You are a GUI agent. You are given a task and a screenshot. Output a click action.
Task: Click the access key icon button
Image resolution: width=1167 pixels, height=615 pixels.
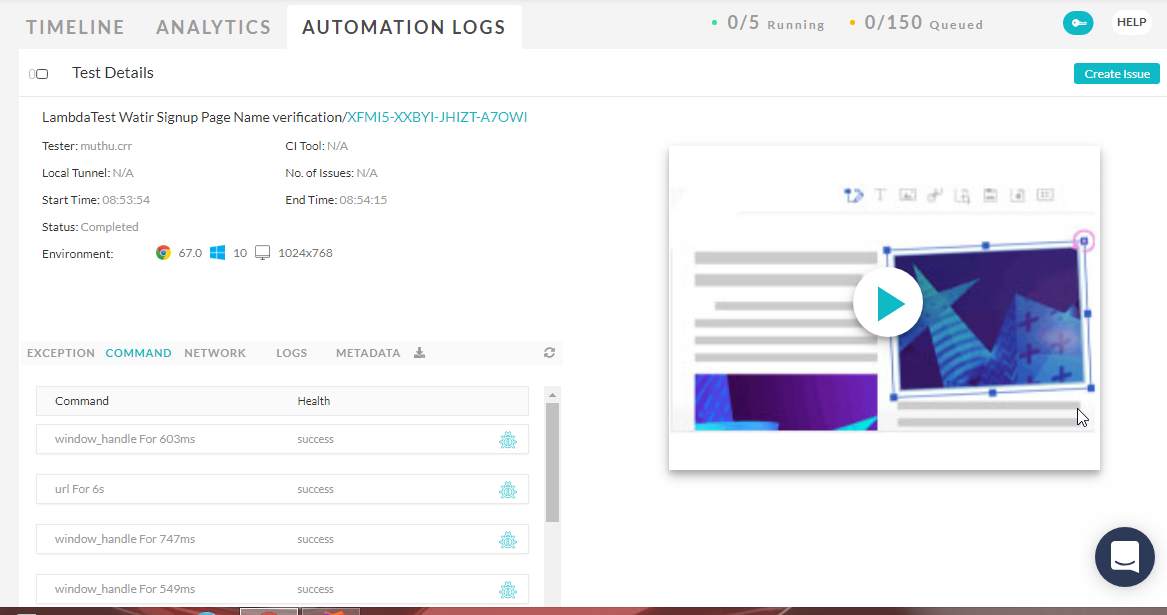[1078, 23]
